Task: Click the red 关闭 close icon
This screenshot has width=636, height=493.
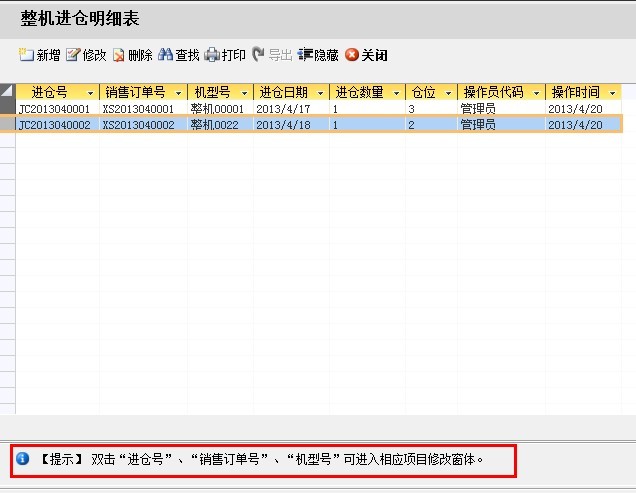Action: (x=352, y=54)
